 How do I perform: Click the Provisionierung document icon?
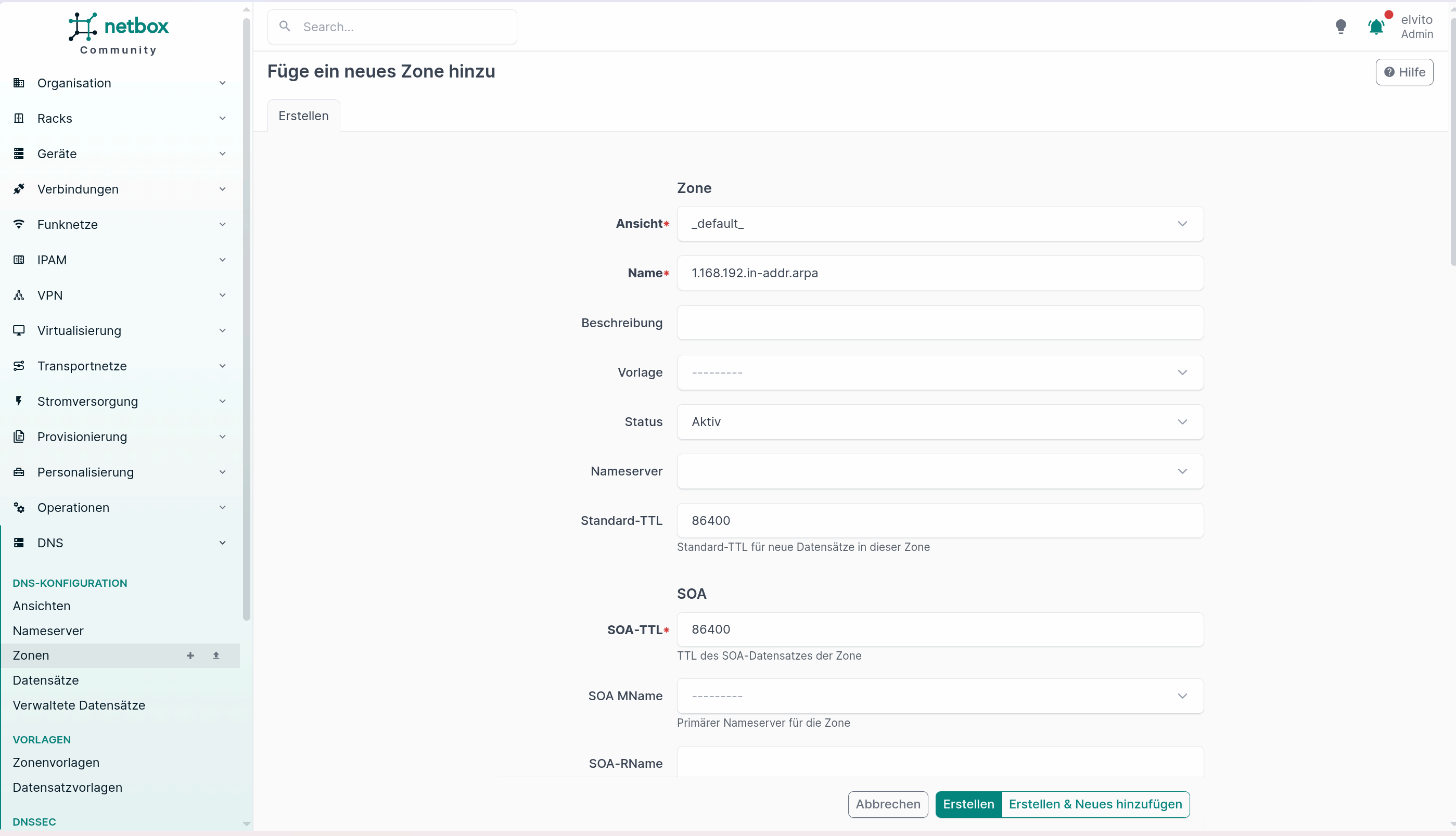(x=19, y=437)
